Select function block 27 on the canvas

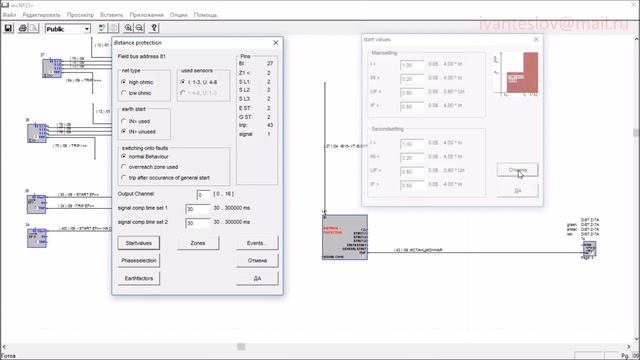coord(52,68)
